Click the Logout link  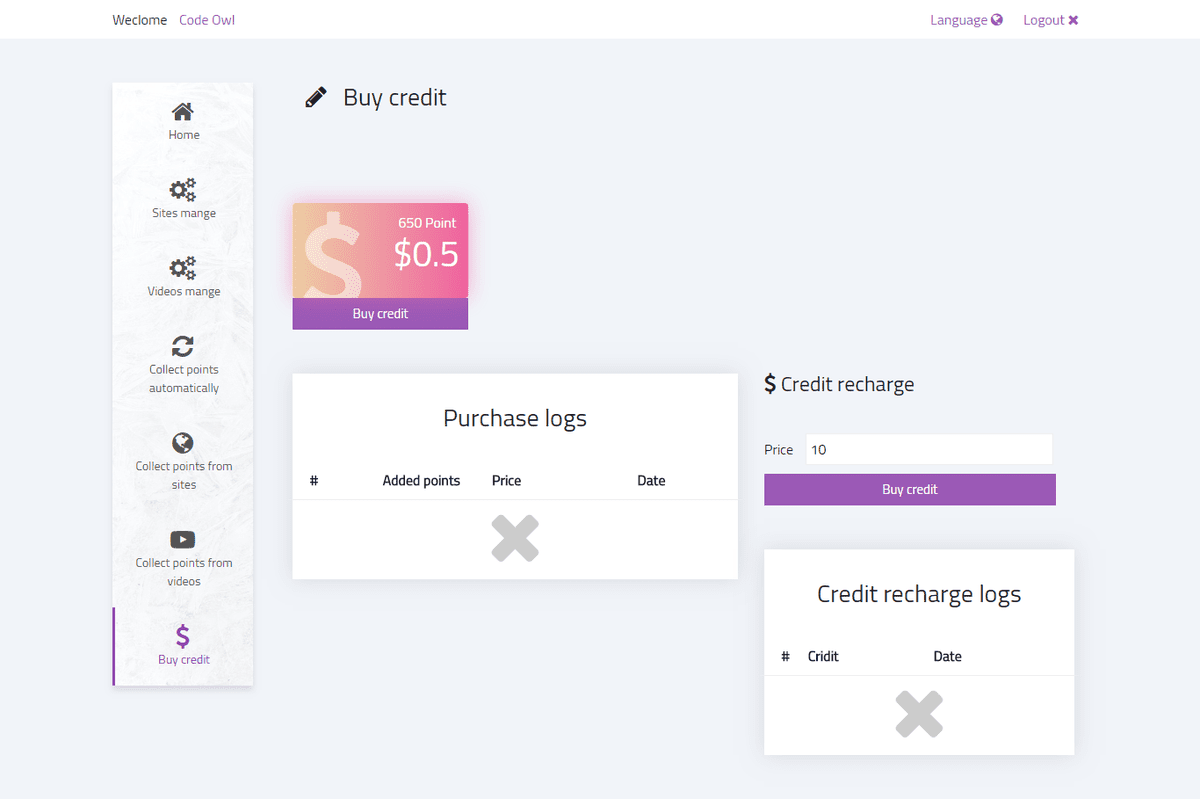(x=1043, y=19)
